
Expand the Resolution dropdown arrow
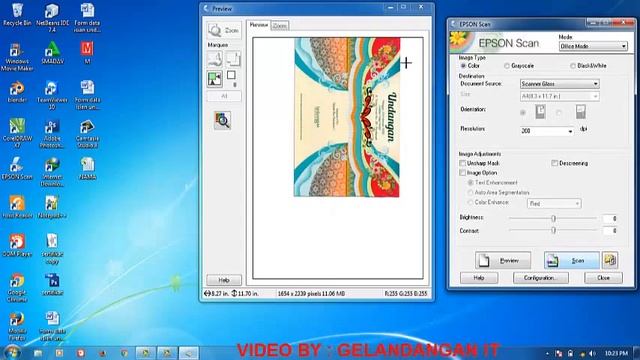click(570, 131)
